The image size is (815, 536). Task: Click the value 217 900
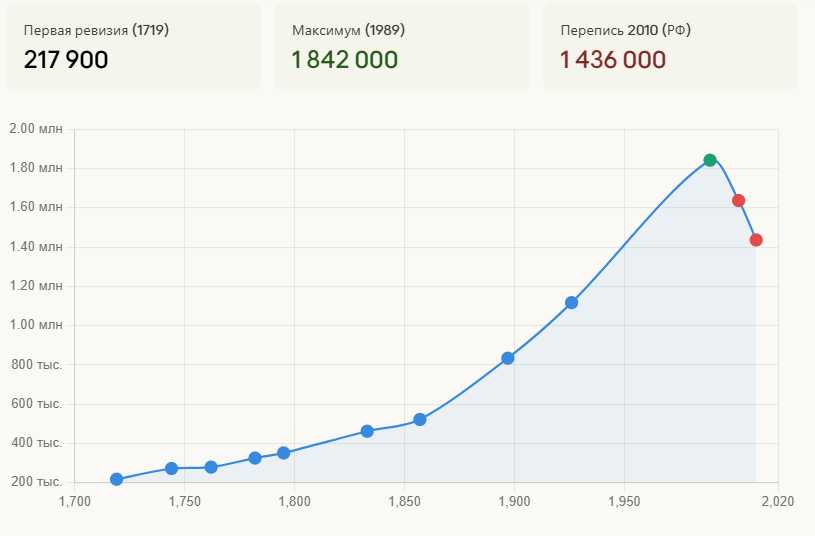coord(66,60)
